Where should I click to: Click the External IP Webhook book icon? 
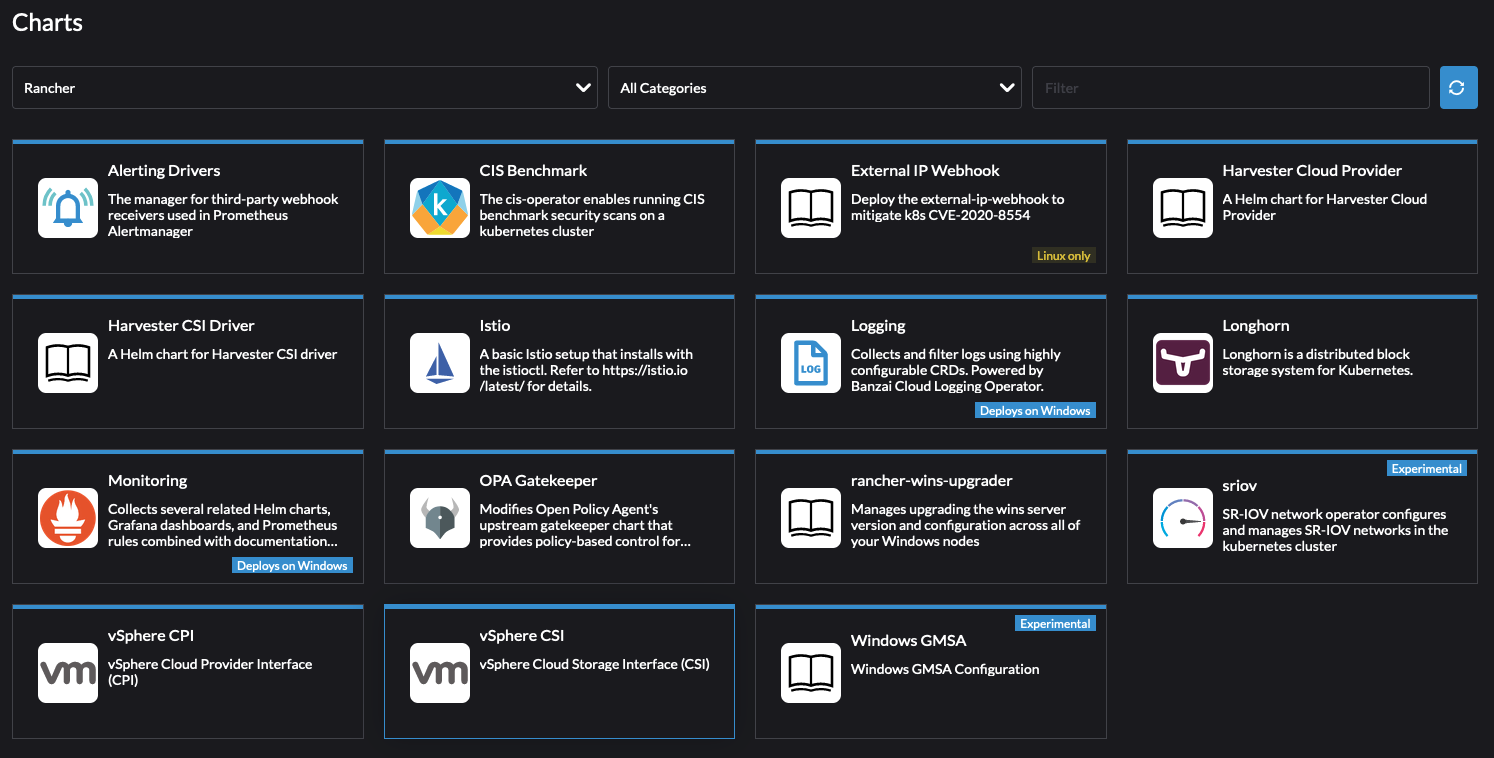(811, 207)
